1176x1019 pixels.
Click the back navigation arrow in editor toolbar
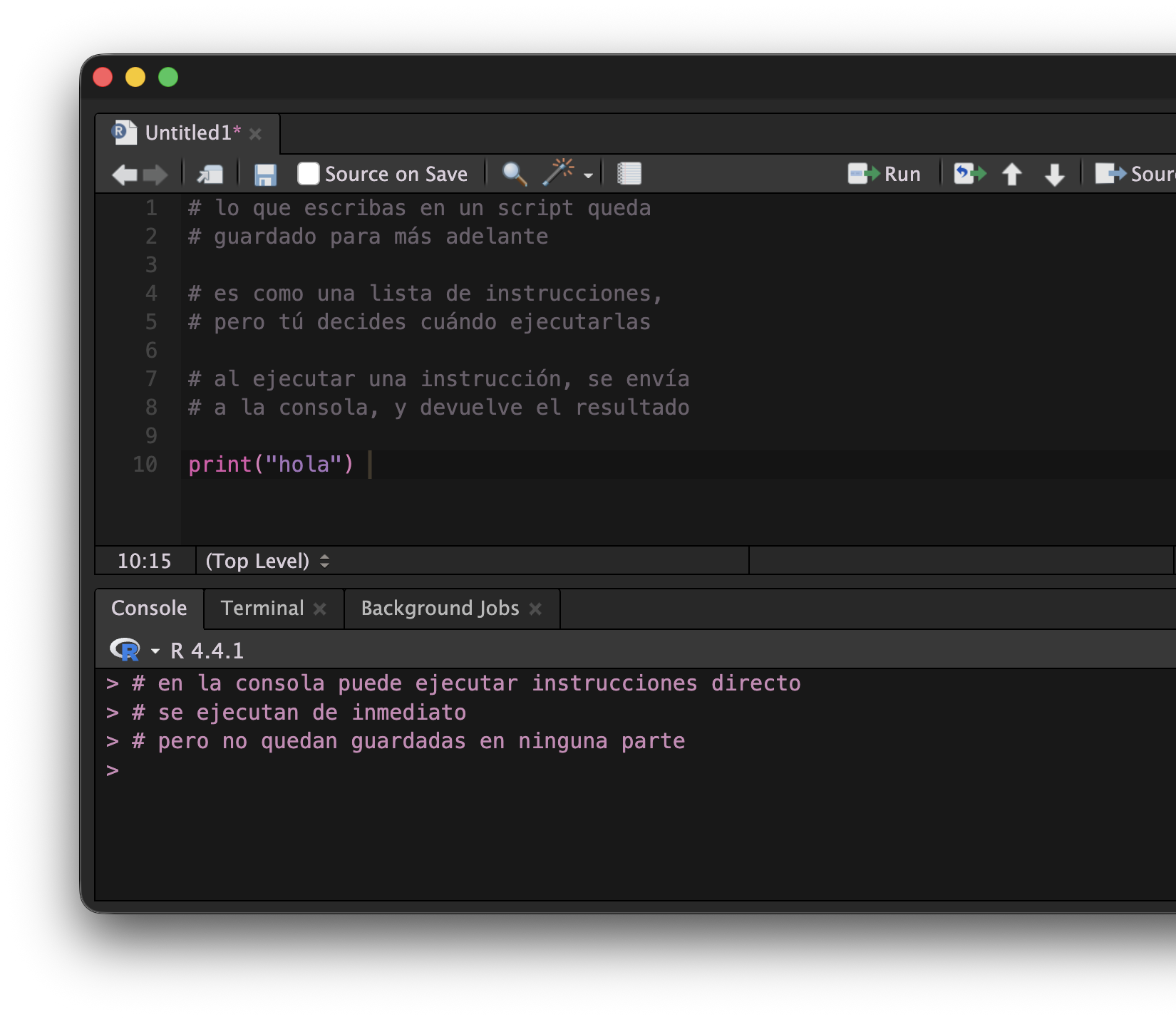point(125,175)
